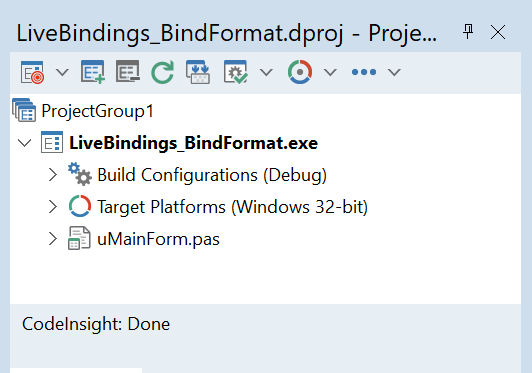The height and width of the screenshot is (373, 532).
Task: Select ProjectGroup1 in the tree
Action: (x=97, y=111)
